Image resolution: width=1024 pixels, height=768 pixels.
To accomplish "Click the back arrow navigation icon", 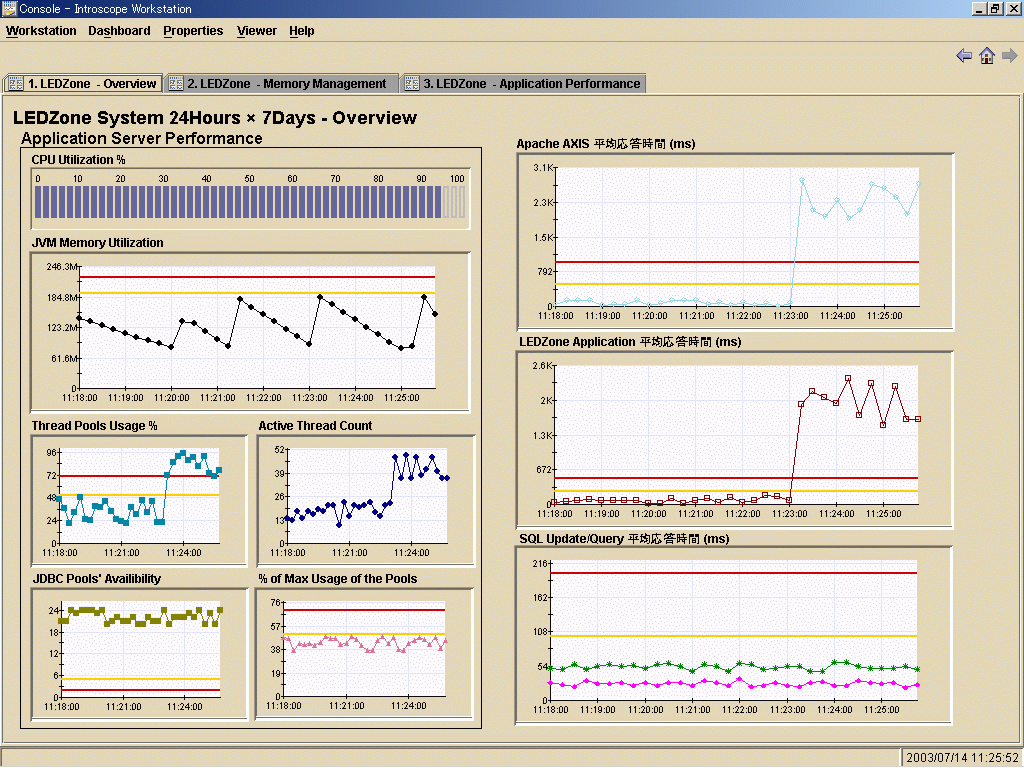I will pyautogui.click(x=963, y=56).
